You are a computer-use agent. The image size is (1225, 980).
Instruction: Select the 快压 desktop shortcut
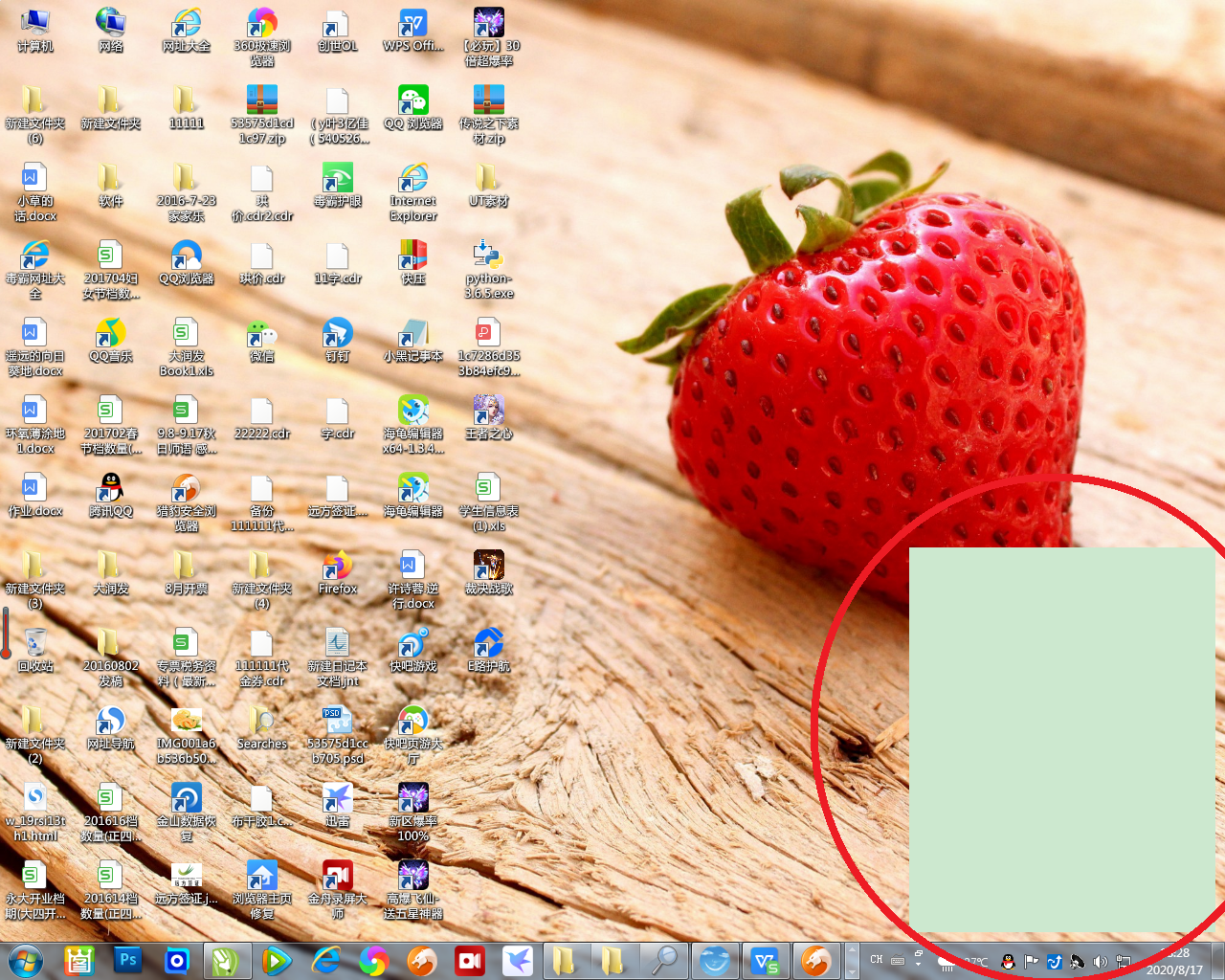point(413,263)
